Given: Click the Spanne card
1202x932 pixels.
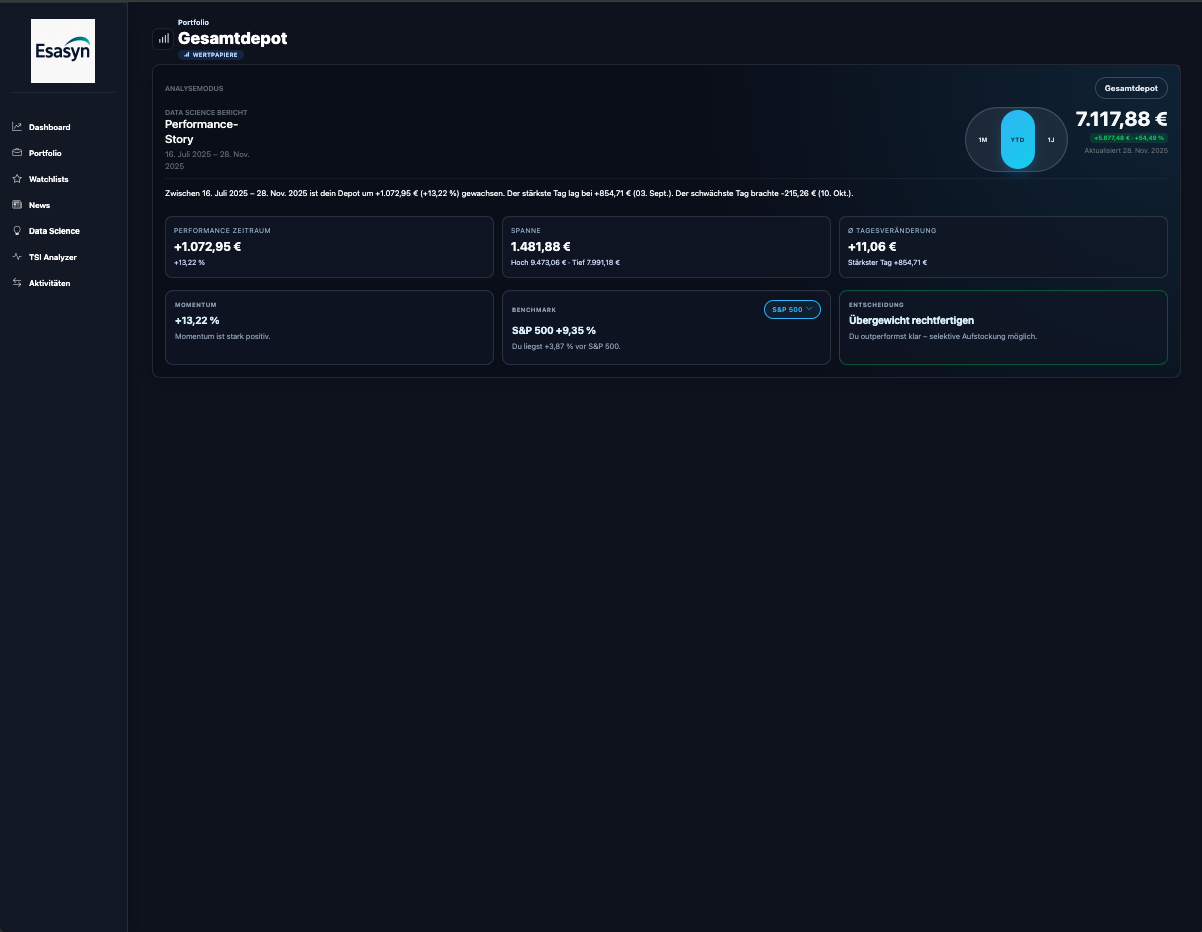Looking at the screenshot, I should pos(666,247).
